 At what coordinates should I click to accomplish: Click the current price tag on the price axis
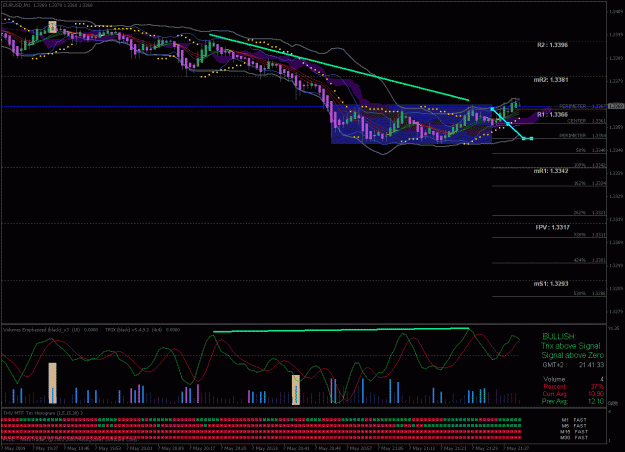coord(616,106)
